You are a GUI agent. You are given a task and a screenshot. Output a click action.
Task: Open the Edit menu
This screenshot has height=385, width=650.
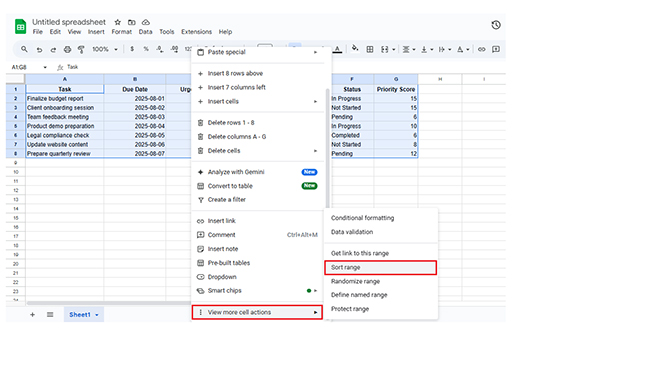pos(55,32)
